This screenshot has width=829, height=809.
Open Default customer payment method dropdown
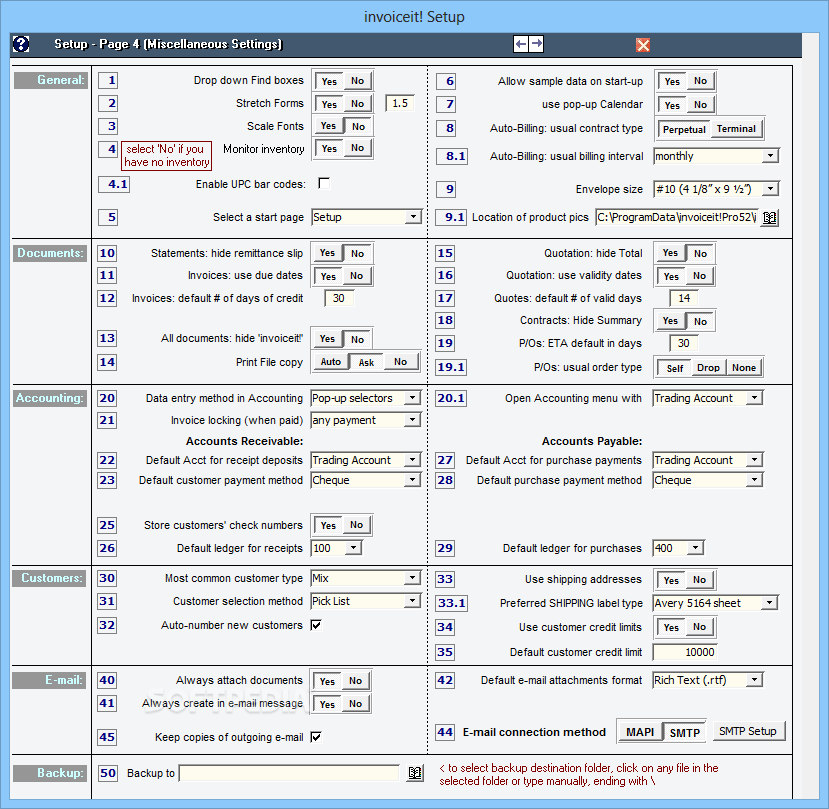pos(412,480)
